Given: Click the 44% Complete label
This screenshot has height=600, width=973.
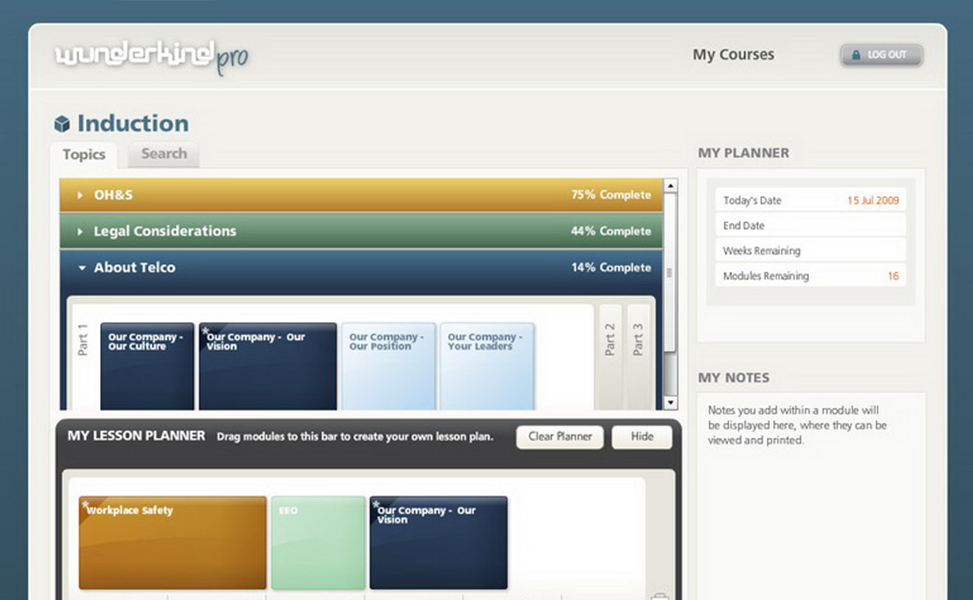Looking at the screenshot, I should [611, 231].
